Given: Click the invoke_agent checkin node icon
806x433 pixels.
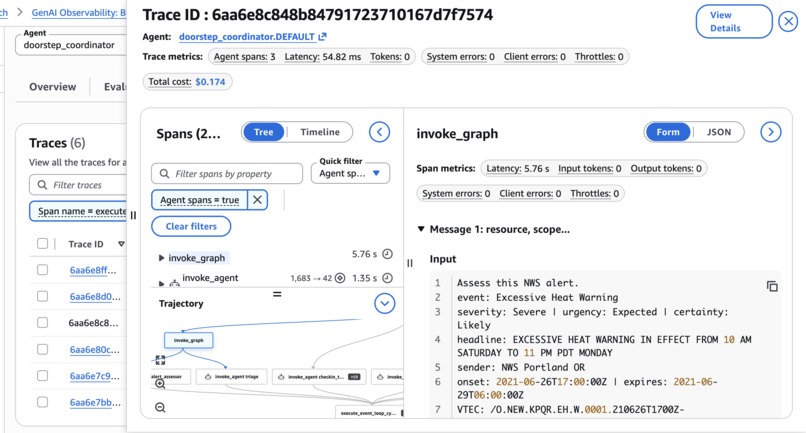Looking at the screenshot, I should [x=281, y=377].
